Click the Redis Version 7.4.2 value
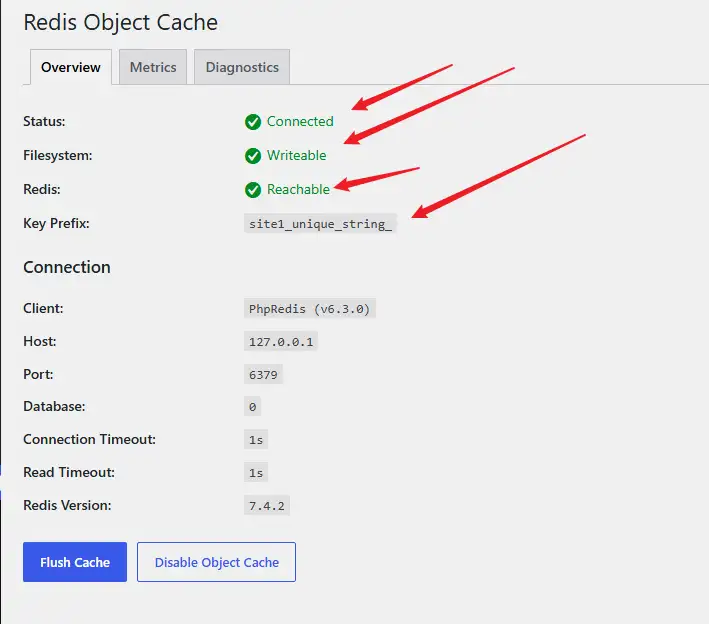 tap(267, 506)
